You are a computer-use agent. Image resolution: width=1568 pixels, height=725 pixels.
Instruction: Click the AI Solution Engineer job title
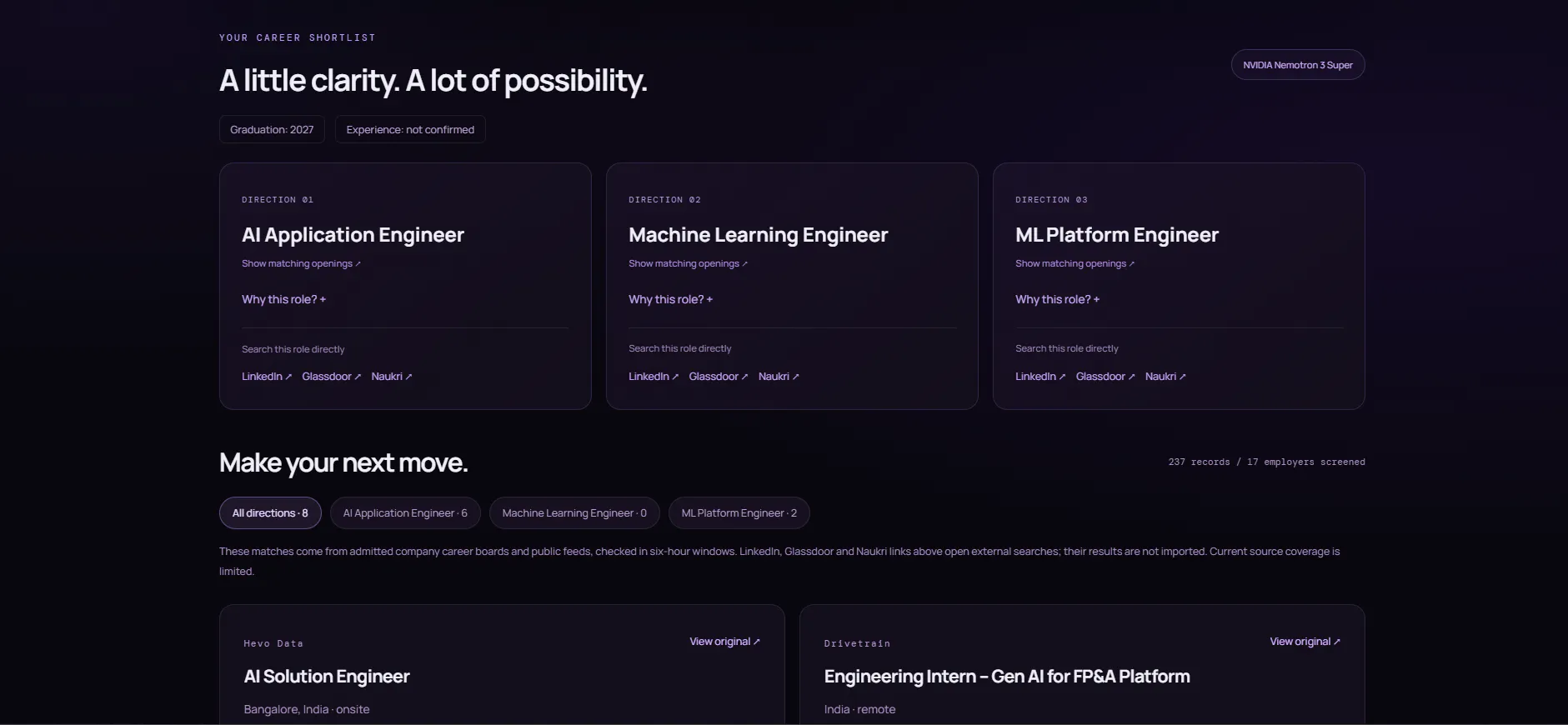tap(327, 677)
